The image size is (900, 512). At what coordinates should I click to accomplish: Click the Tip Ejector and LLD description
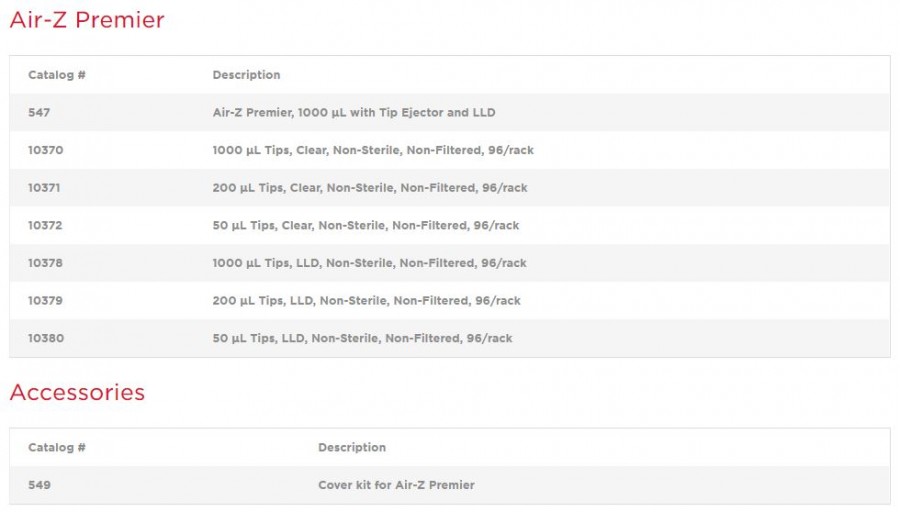353,113
